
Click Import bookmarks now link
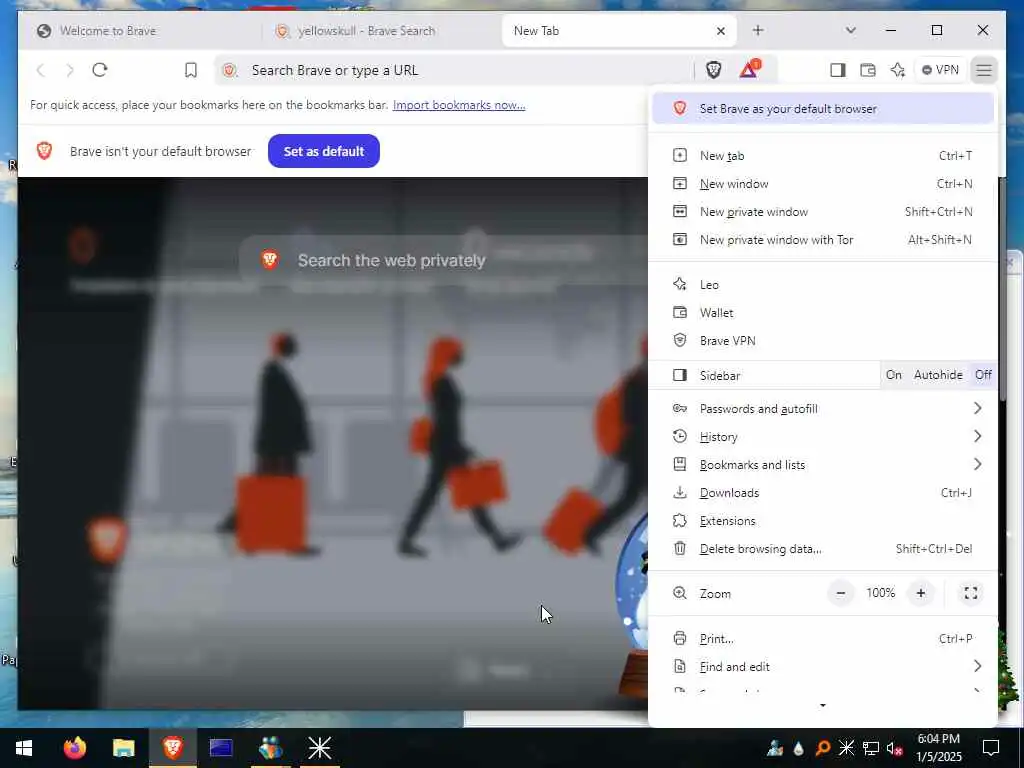459,105
